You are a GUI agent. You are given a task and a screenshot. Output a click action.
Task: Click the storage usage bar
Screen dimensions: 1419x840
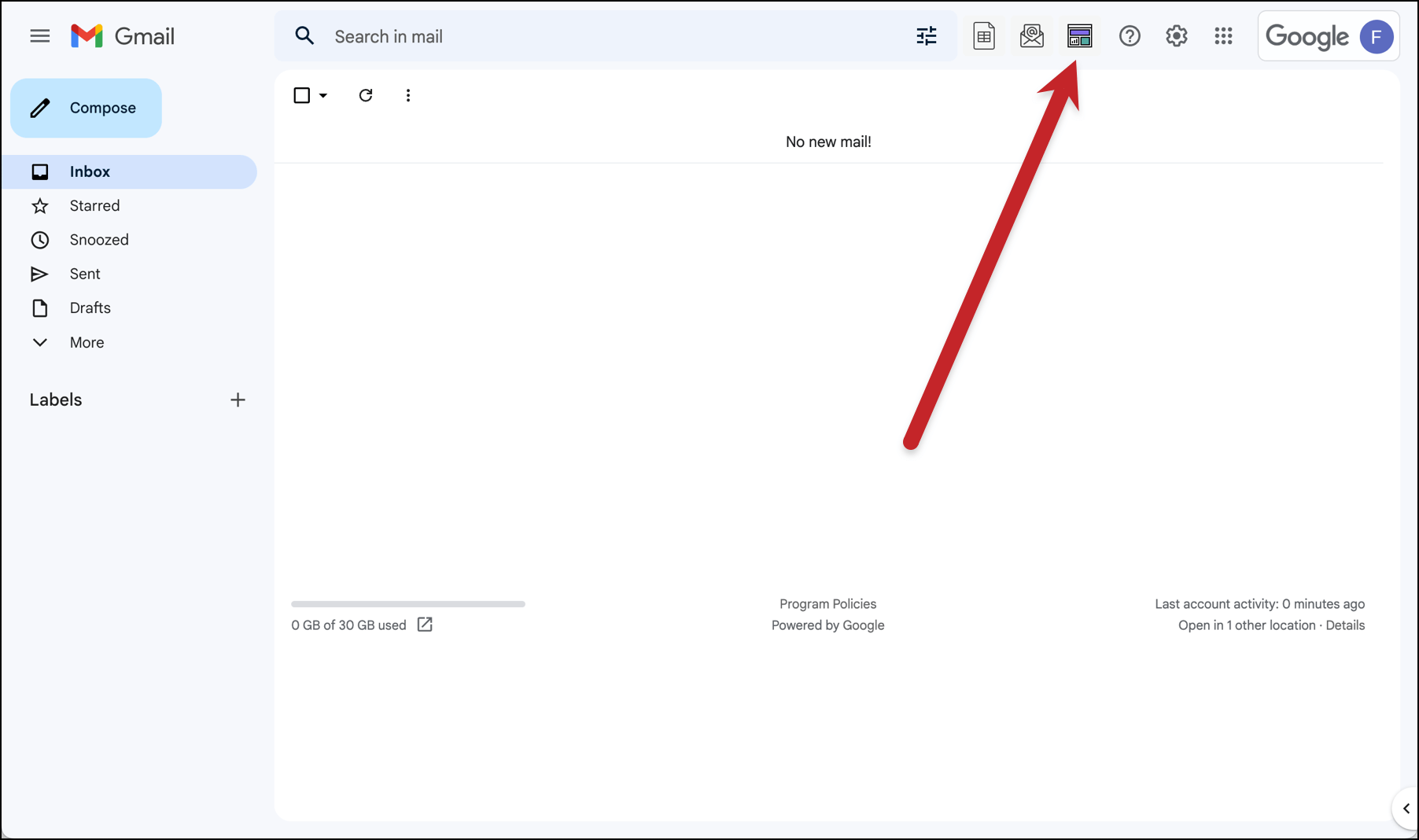click(x=408, y=604)
